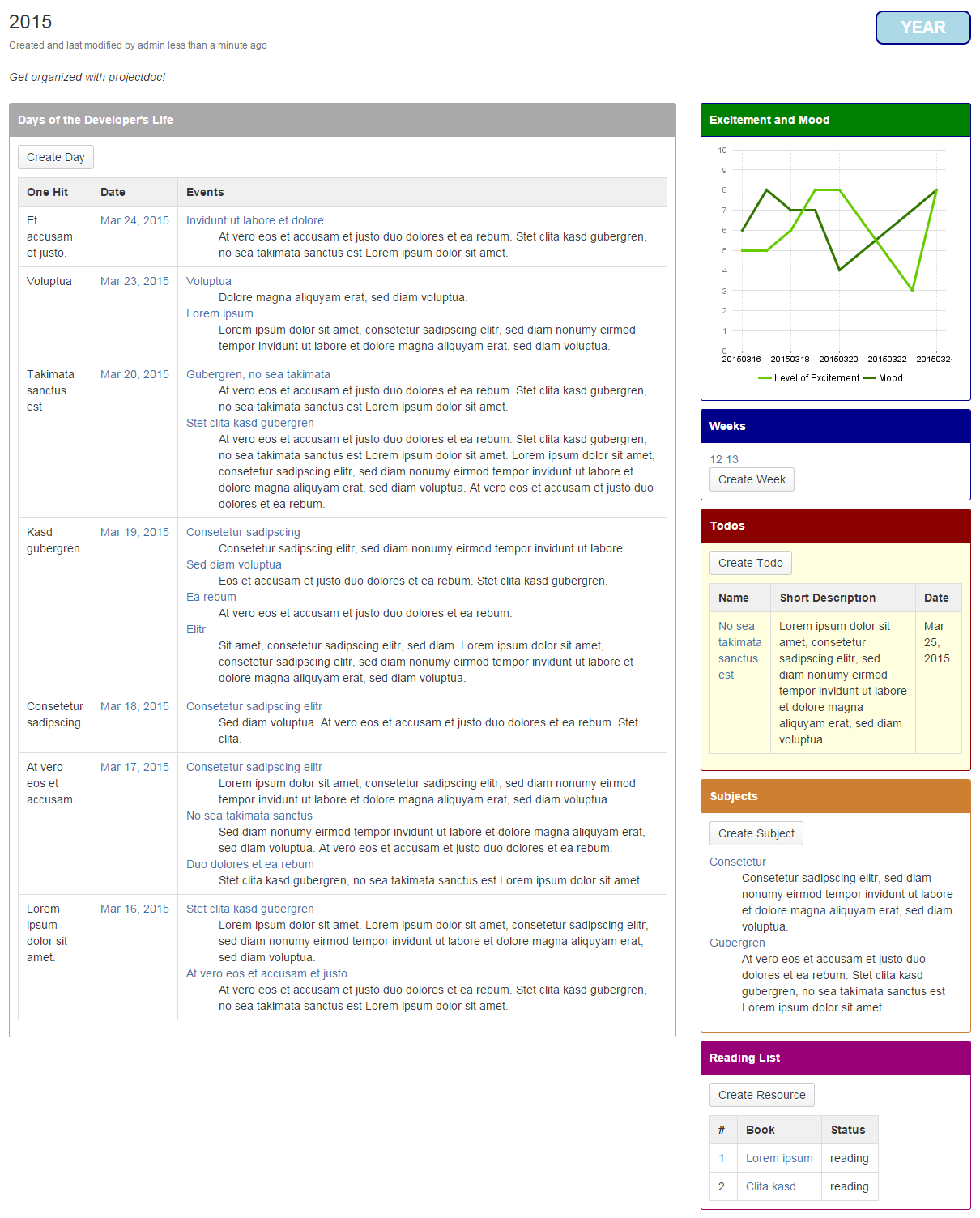Open the 'Gubergren, no sea takimata' event
The width and height of the screenshot is (980, 1218).
(x=258, y=374)
